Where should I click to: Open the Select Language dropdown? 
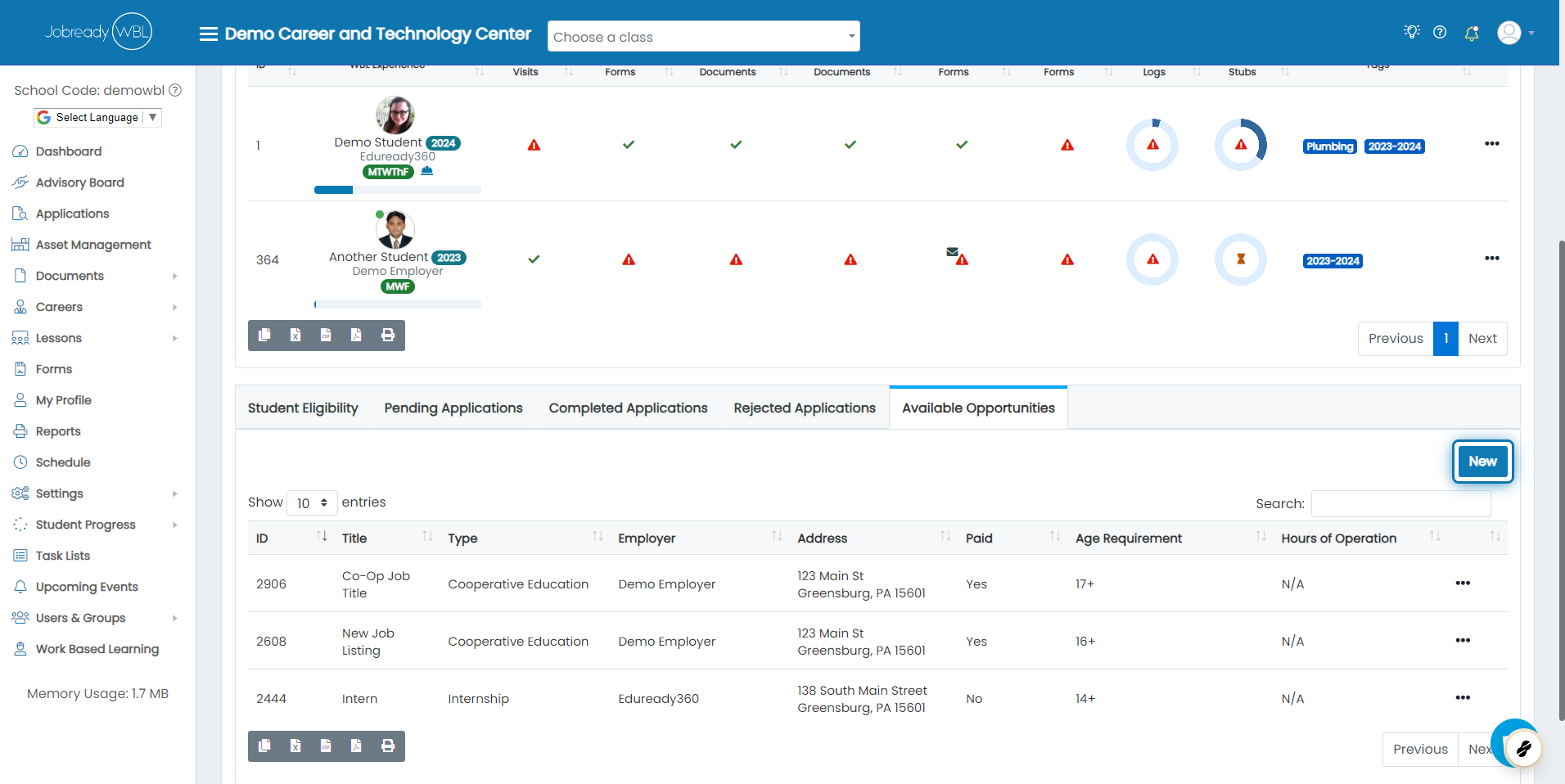click(97, 118)
